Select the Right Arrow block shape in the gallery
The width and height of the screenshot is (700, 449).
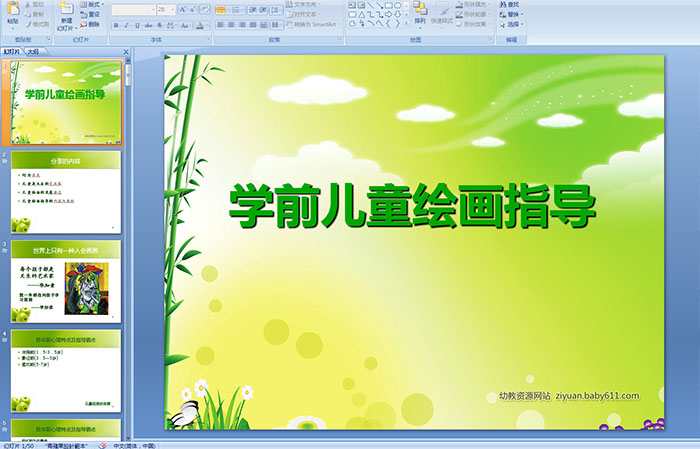(388, 15)
